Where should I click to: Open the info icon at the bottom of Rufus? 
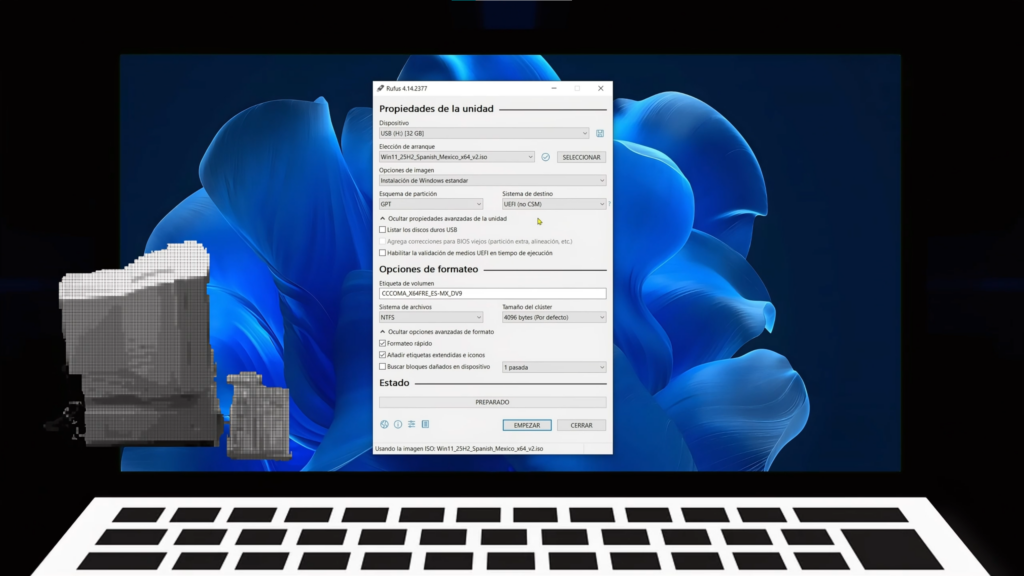(398, 424)
